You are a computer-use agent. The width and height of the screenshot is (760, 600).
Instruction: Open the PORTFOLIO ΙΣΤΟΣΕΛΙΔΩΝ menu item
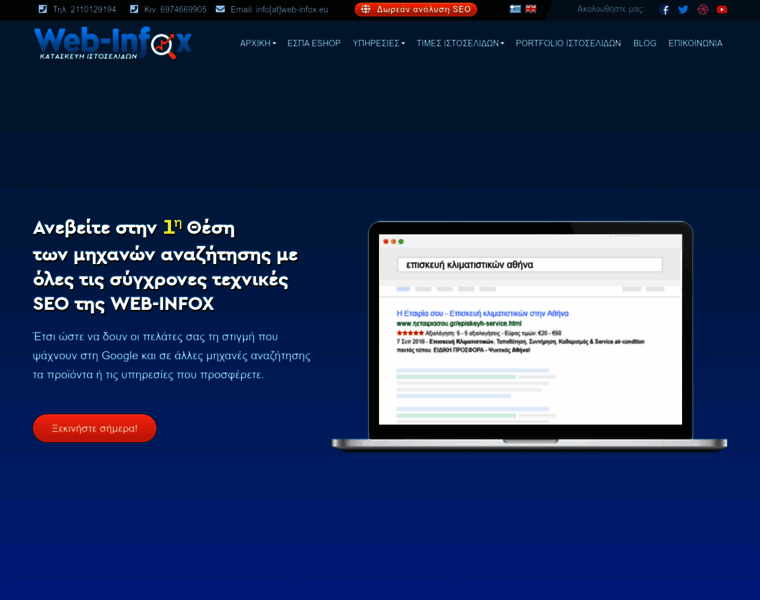568,43
